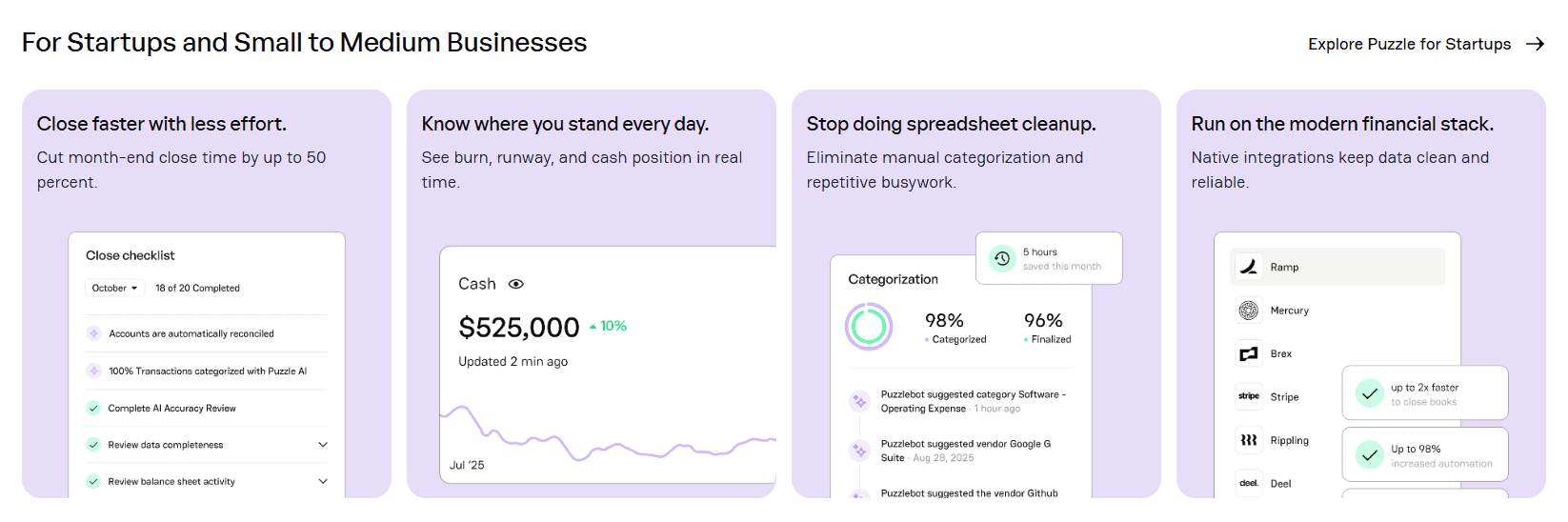Click the Stripe logo icon
The width and height of the screenshot is (1568, 522).
point(1248,396)
